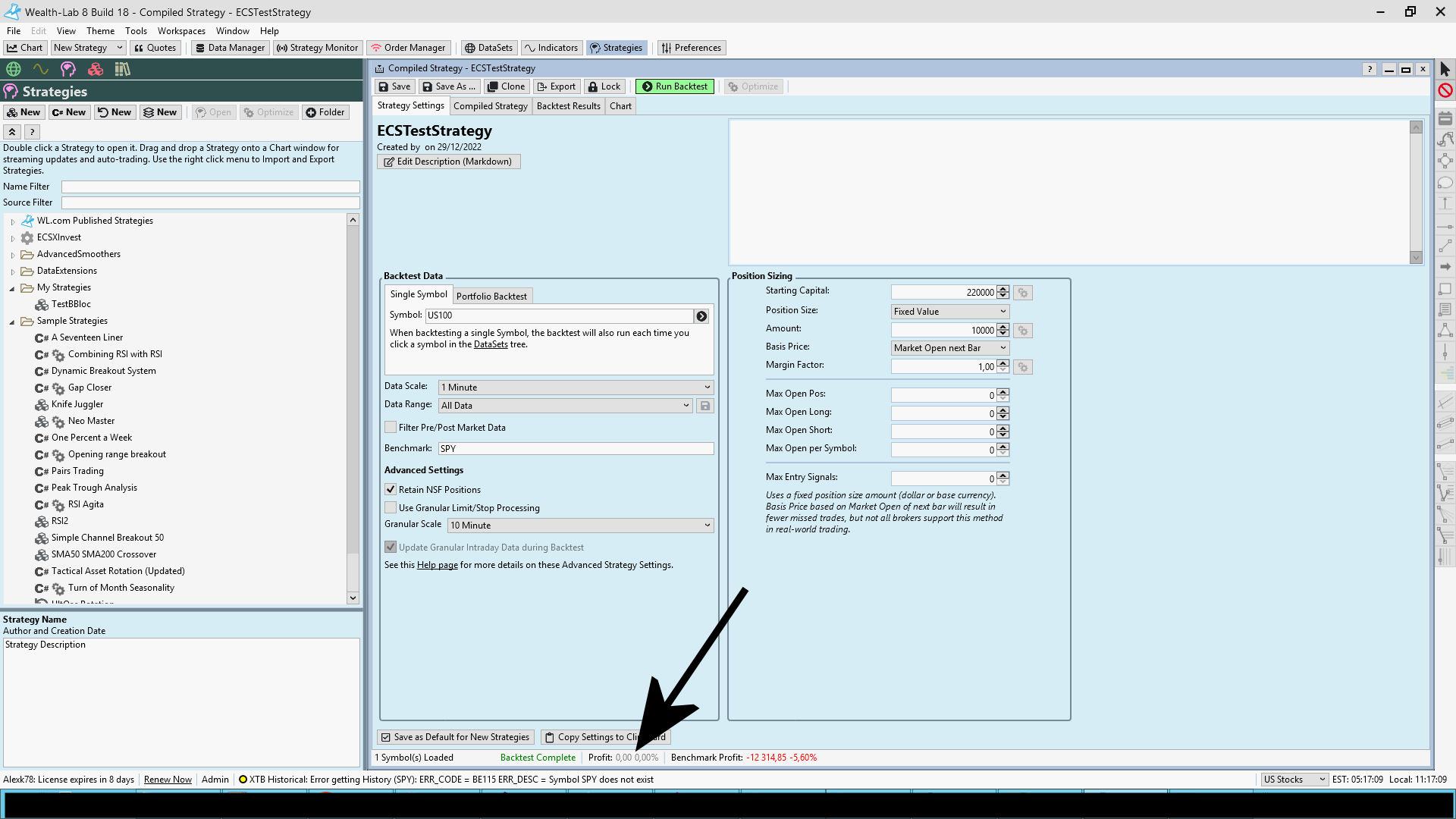Screen dimensions: 1456x819
Task: Click the Benchmark SPY input field
Action: pos(576,449)
